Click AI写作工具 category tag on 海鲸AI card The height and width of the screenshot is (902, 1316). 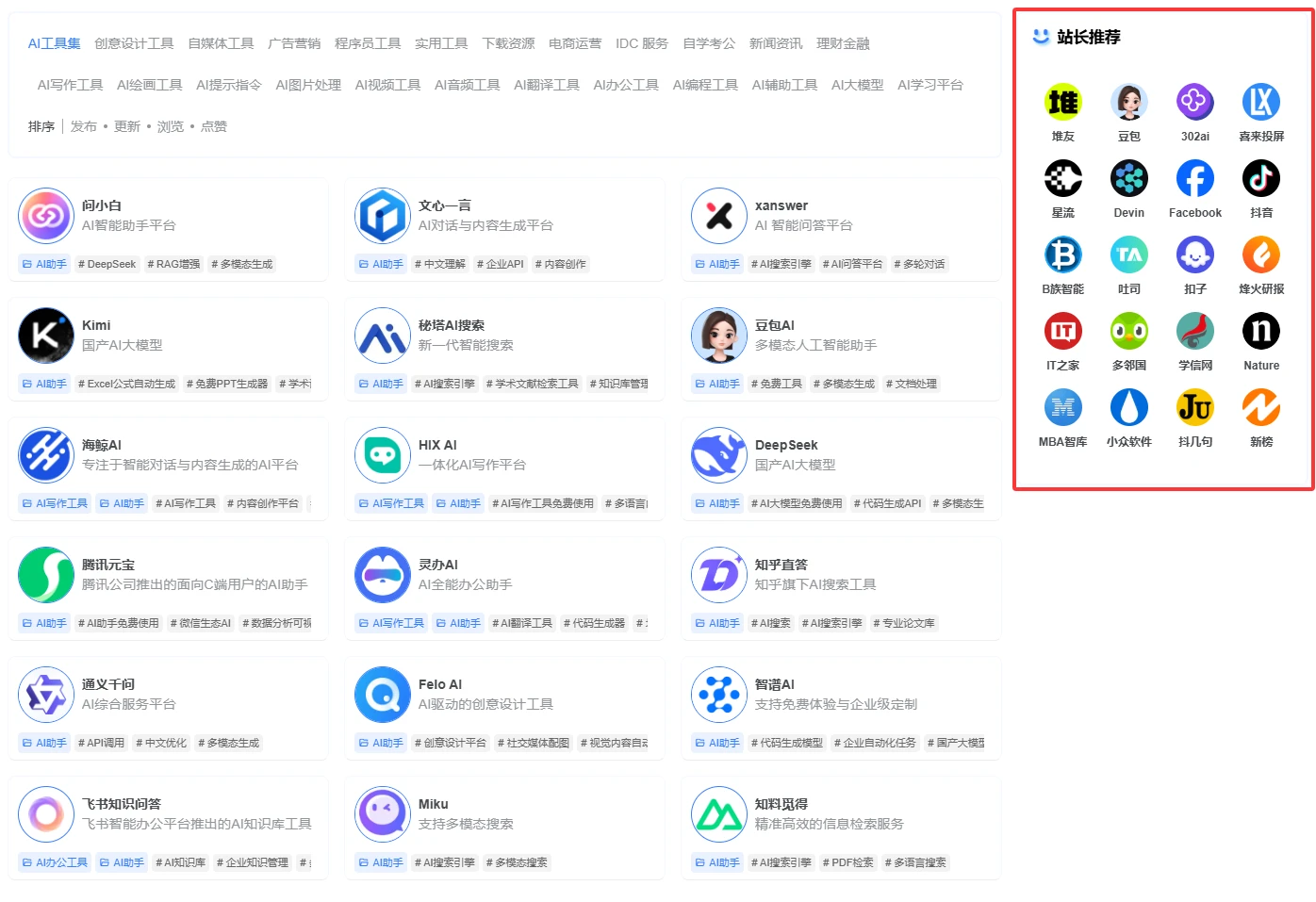point(56,503)
